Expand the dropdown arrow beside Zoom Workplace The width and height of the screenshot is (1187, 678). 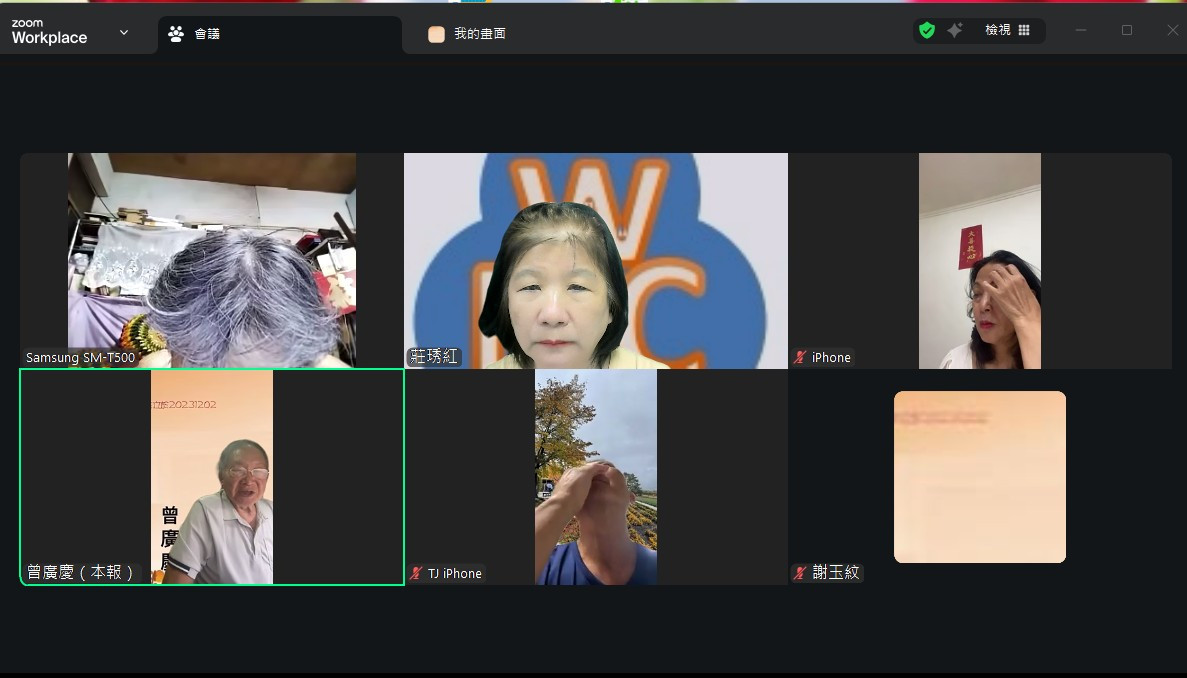click(124, 32)
